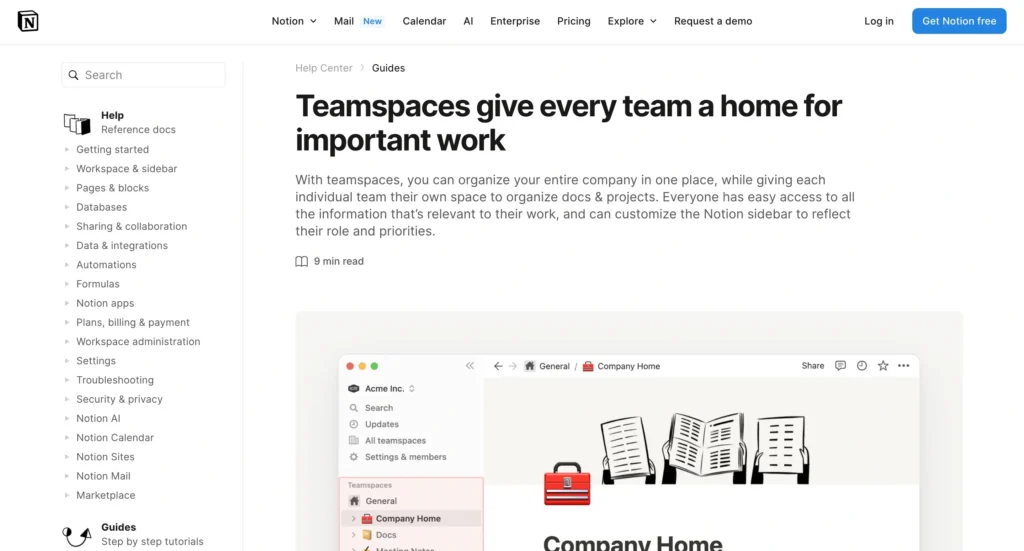Expand the Getting started section
The height and width of the screenshot is (551, 1024).
click(x=67, y=150)
